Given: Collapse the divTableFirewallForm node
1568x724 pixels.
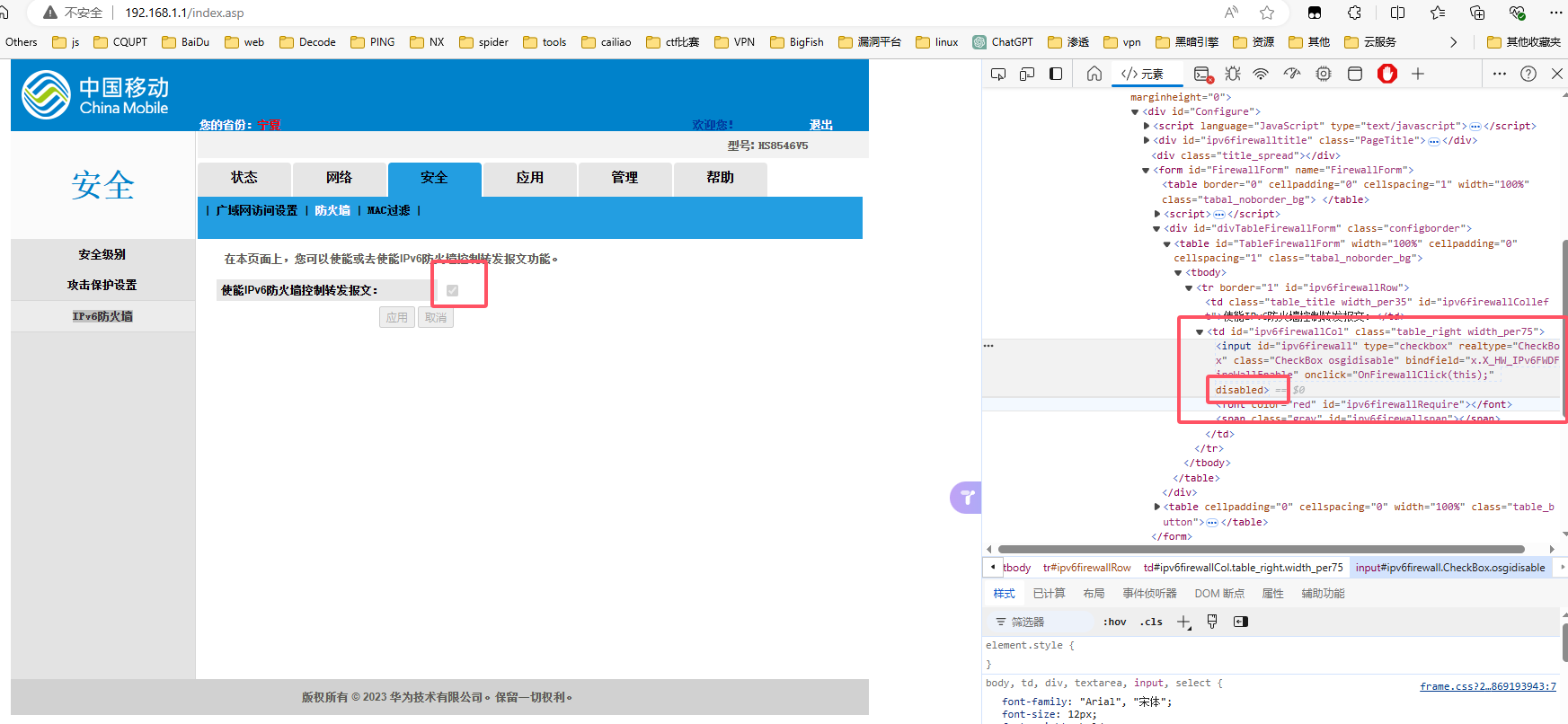Looking at the screenshot, I should coord(1157,228).
